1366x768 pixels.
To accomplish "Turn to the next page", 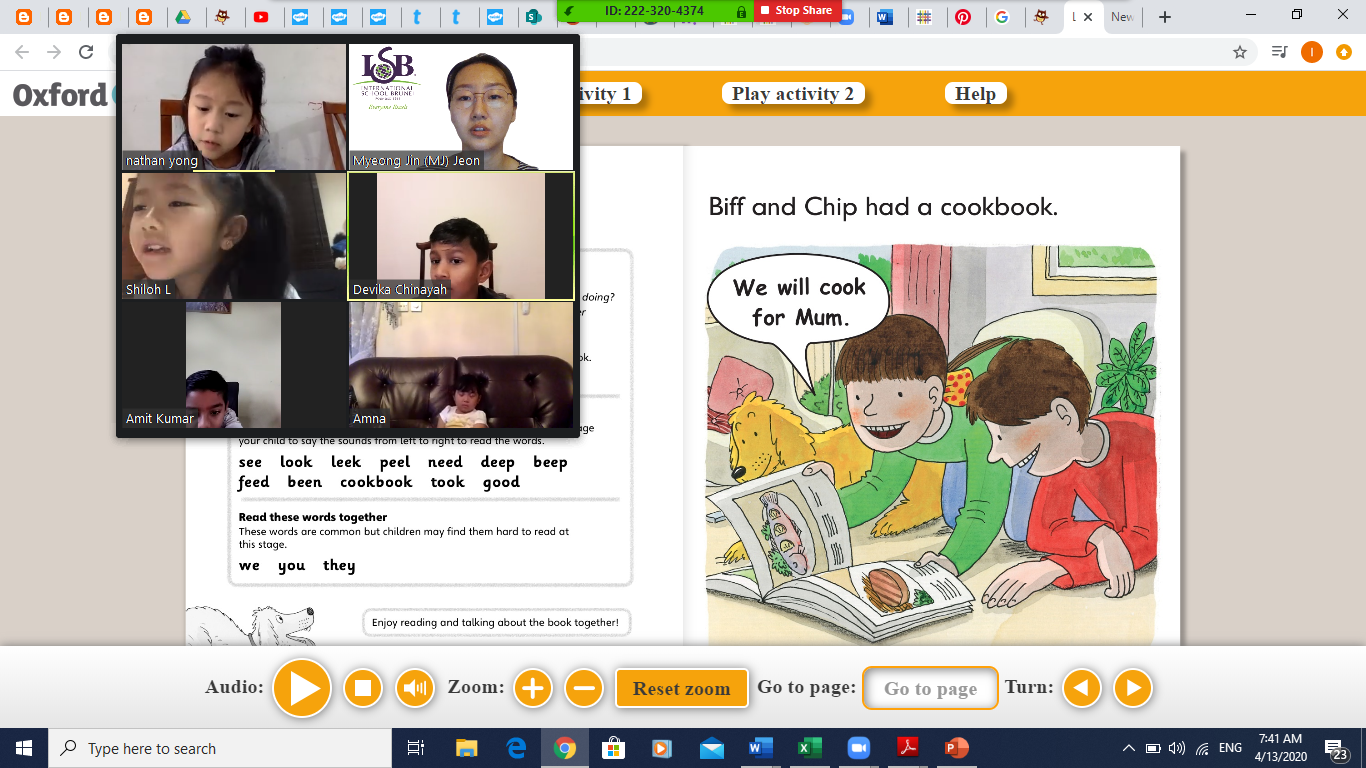I will point(1133,688).
